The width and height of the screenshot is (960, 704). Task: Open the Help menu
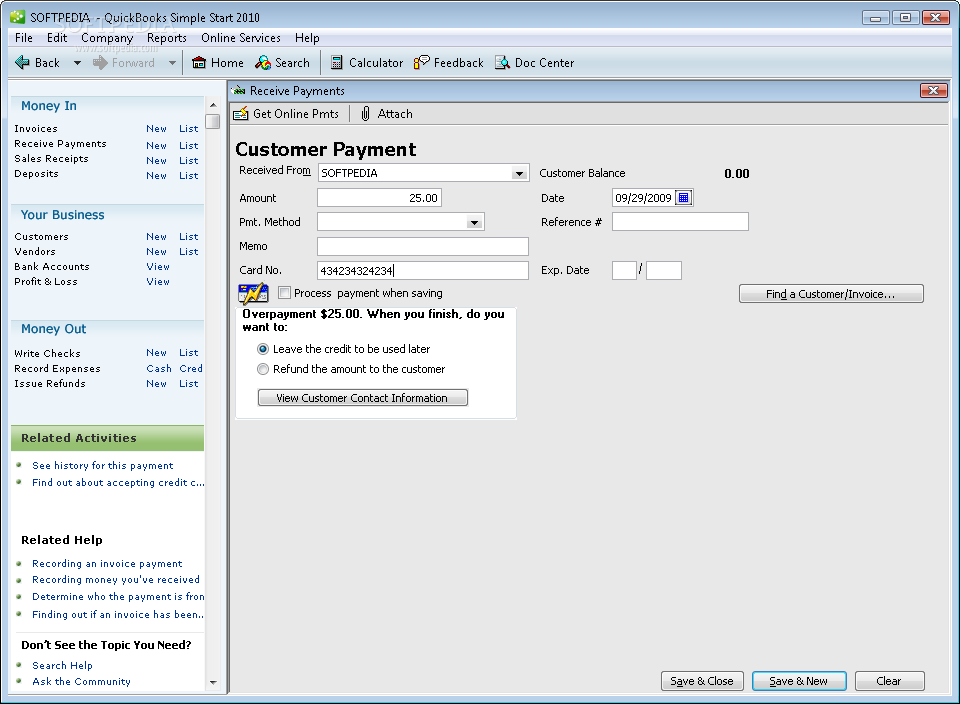307,38
